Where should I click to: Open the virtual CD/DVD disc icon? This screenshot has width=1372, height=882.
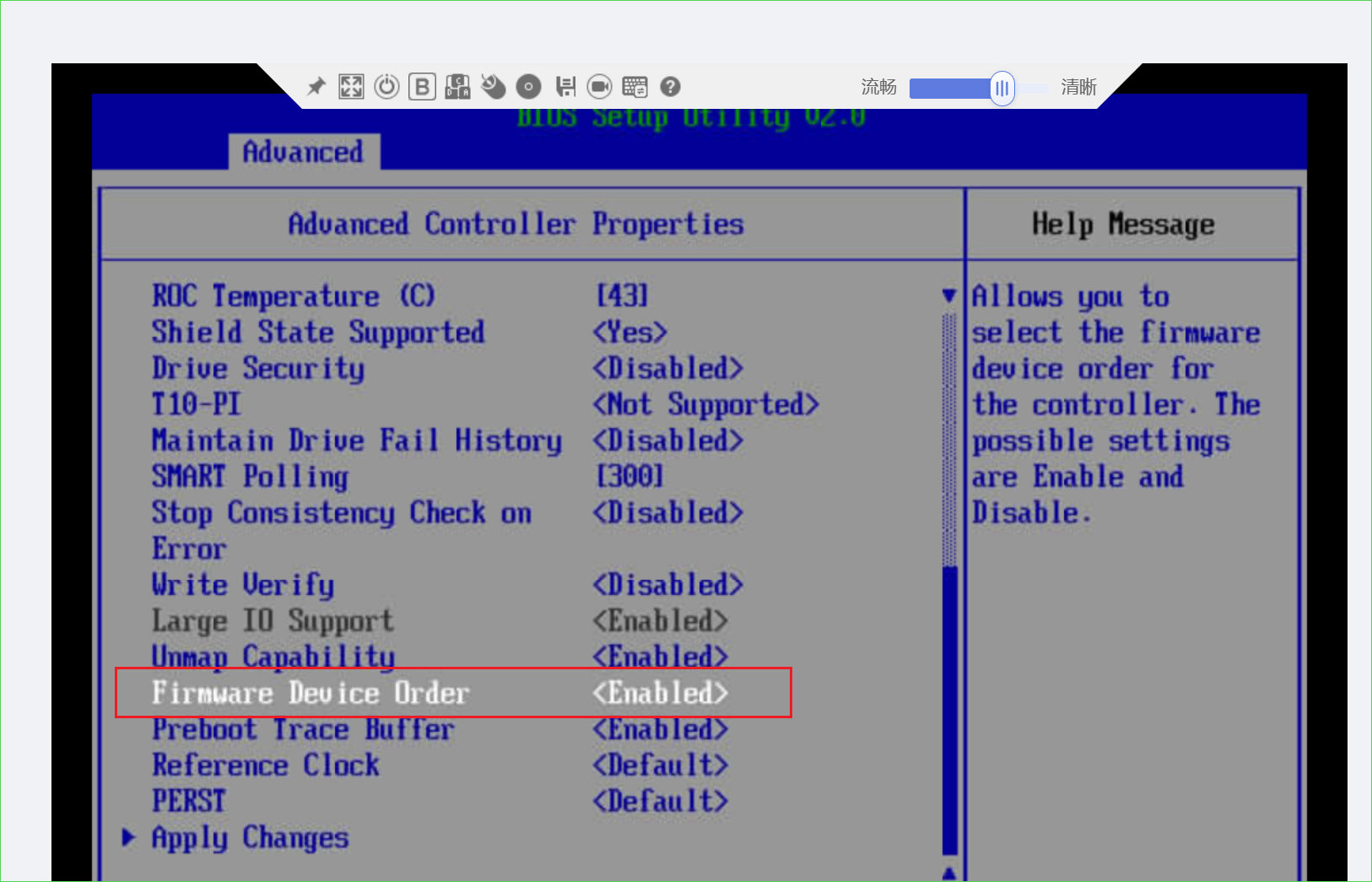(528, 86)
